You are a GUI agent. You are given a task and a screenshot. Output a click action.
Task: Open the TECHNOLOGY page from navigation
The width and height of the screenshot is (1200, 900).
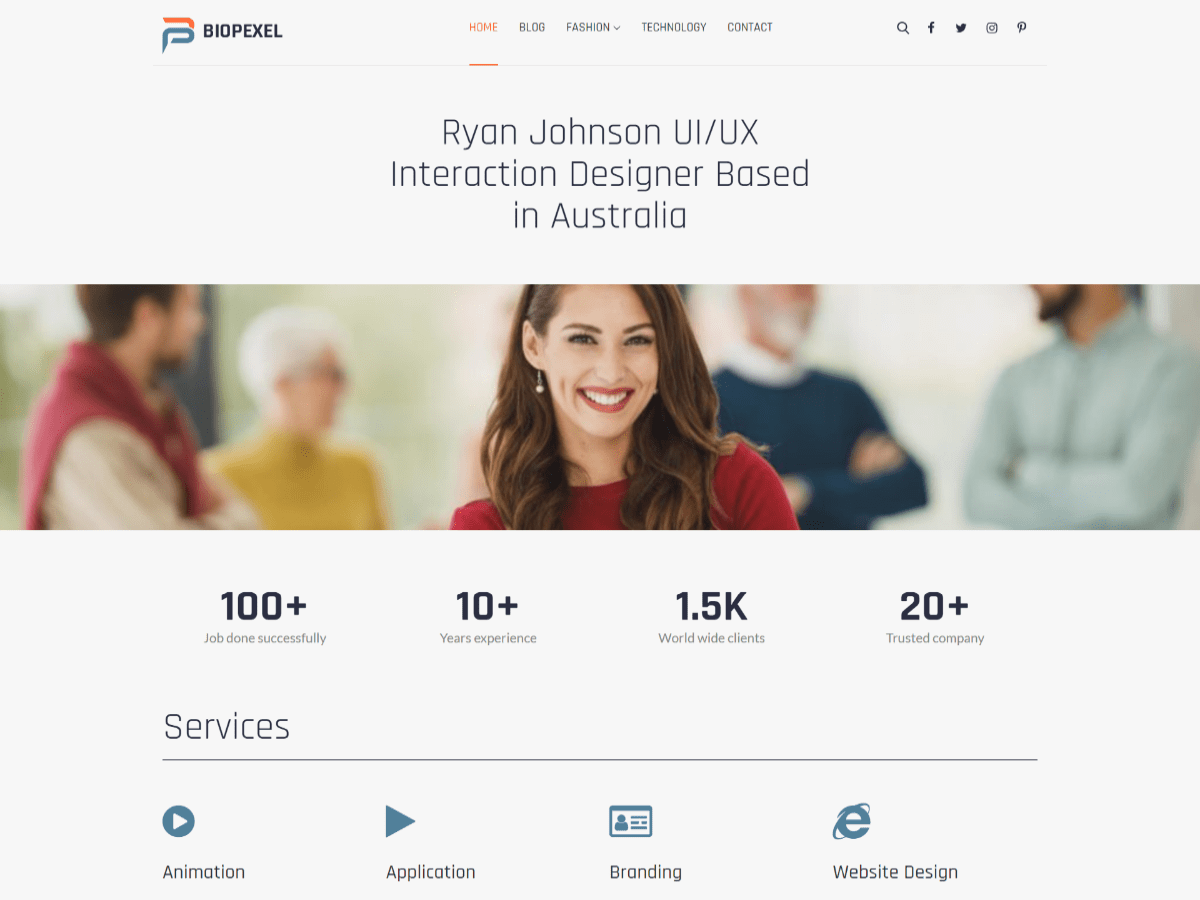coord(674,28)
